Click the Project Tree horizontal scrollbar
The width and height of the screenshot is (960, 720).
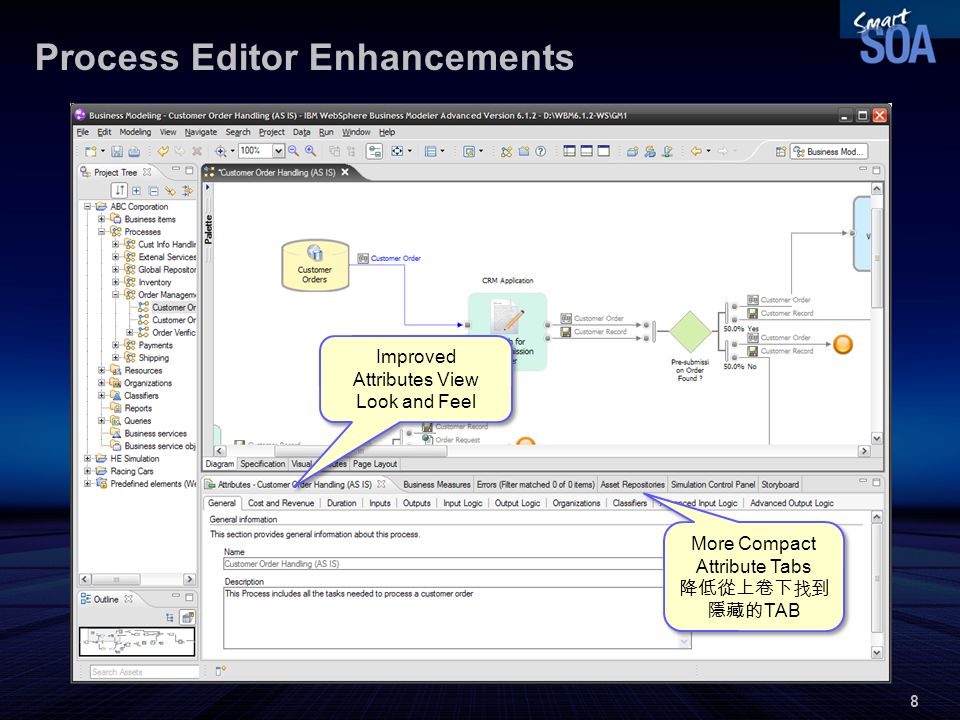(137, 579)
